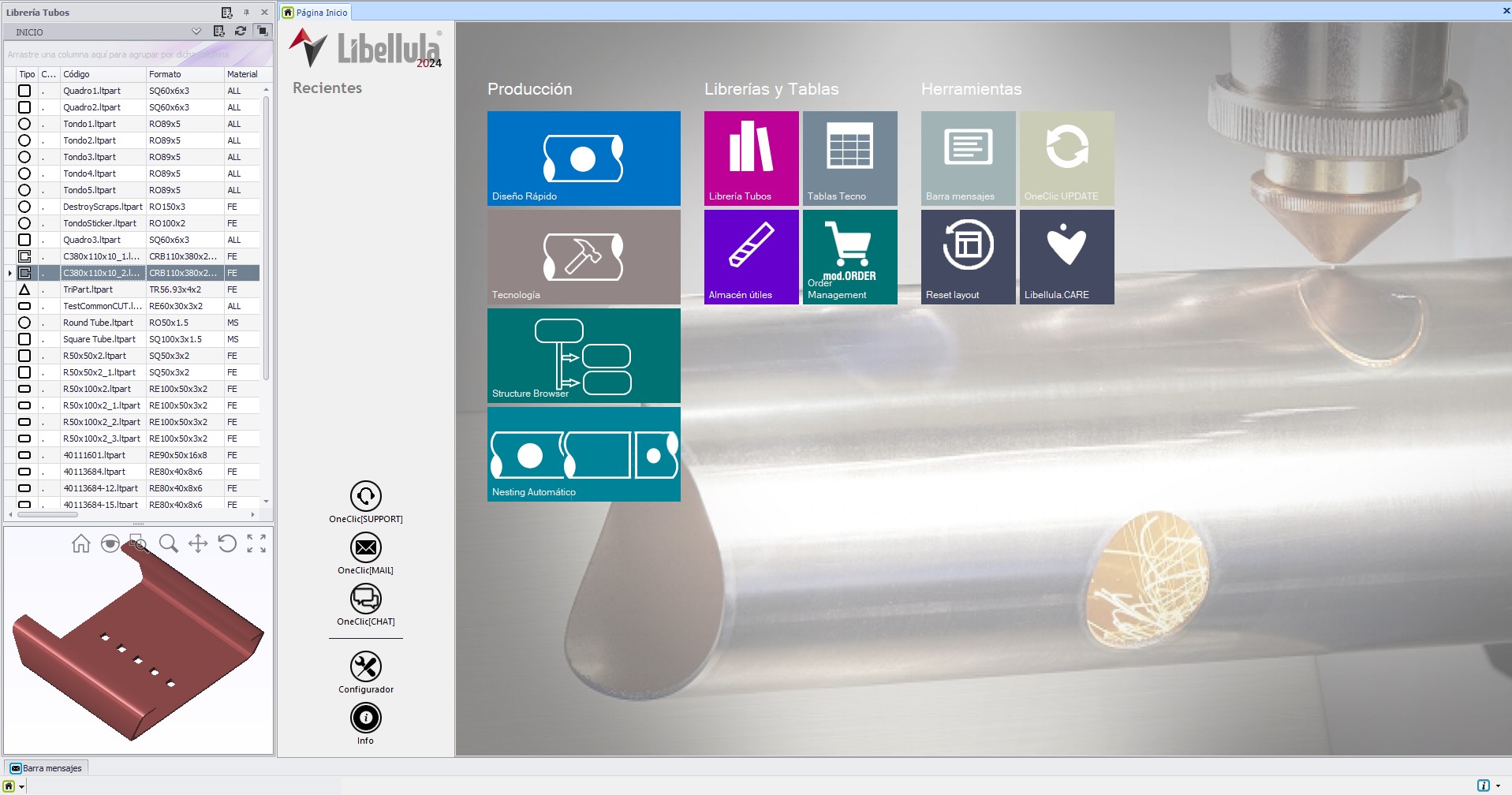Show the Info icon in the Recientes panel
Screen dimensions: 1512x795
(366, 718)
